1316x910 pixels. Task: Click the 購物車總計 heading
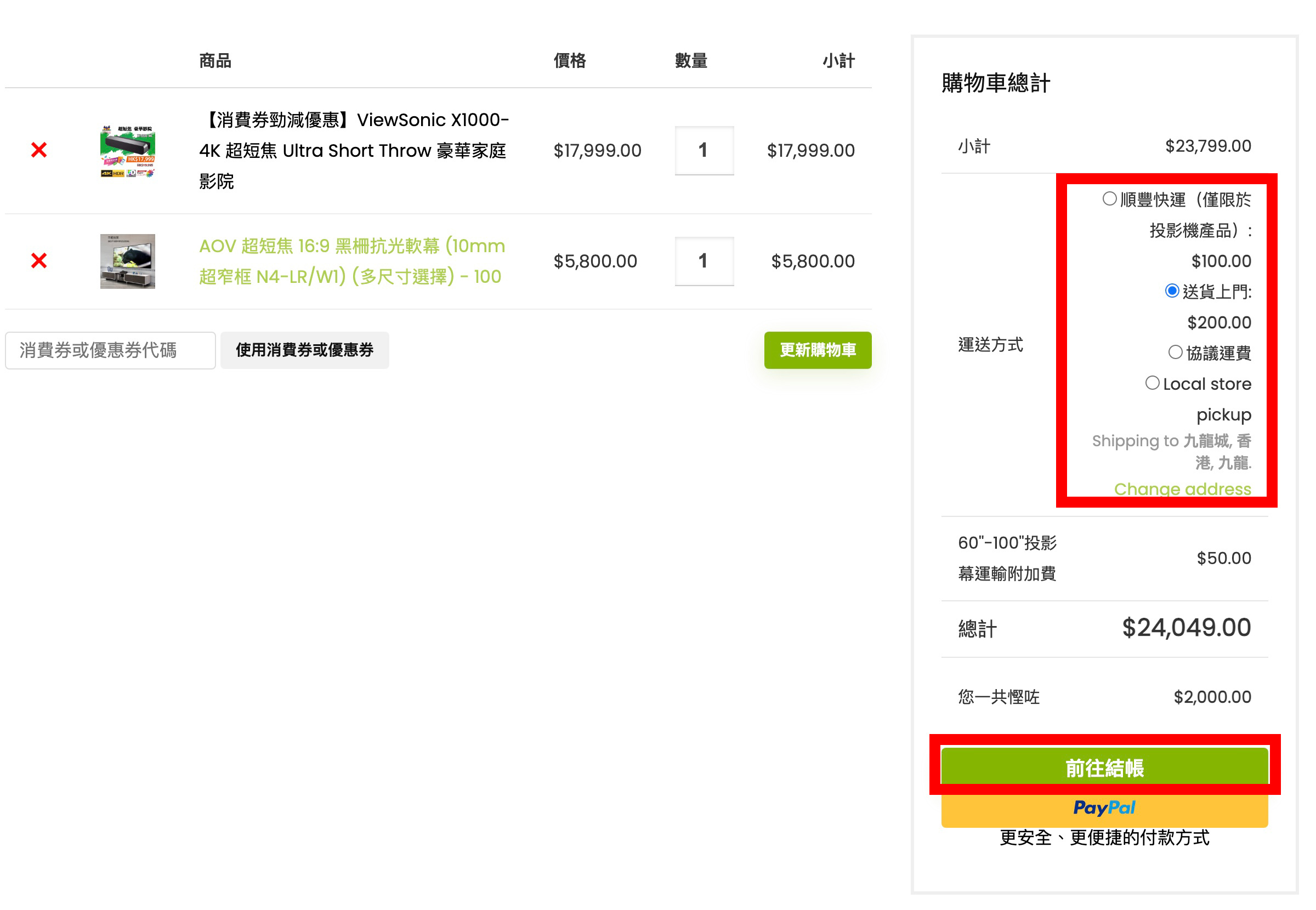(x=996, y=83)
